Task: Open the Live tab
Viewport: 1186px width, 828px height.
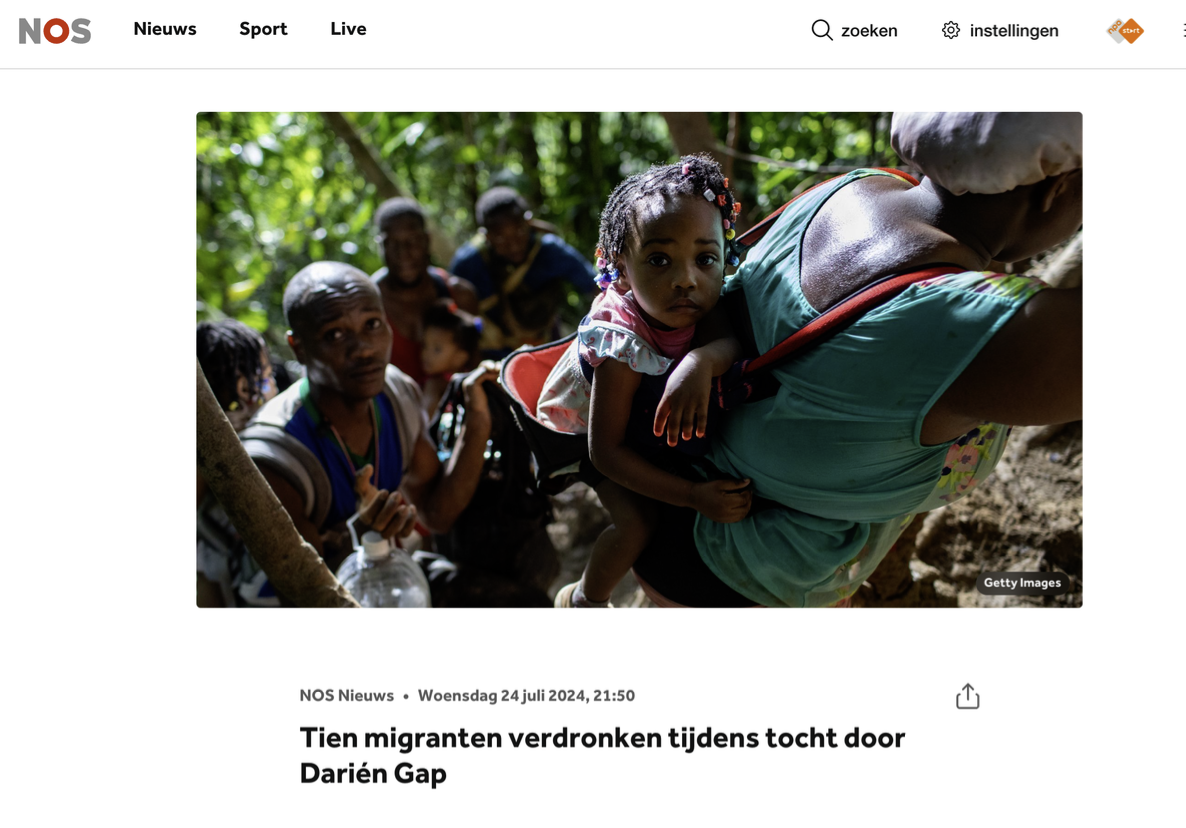Action: (x=348, y=29)
